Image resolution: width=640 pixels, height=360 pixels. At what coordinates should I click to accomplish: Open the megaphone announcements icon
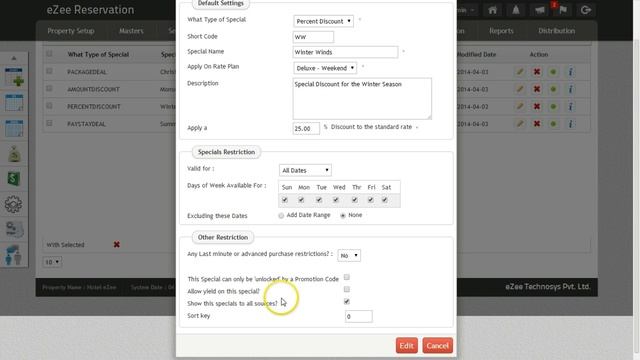click(x=540, y=10)
